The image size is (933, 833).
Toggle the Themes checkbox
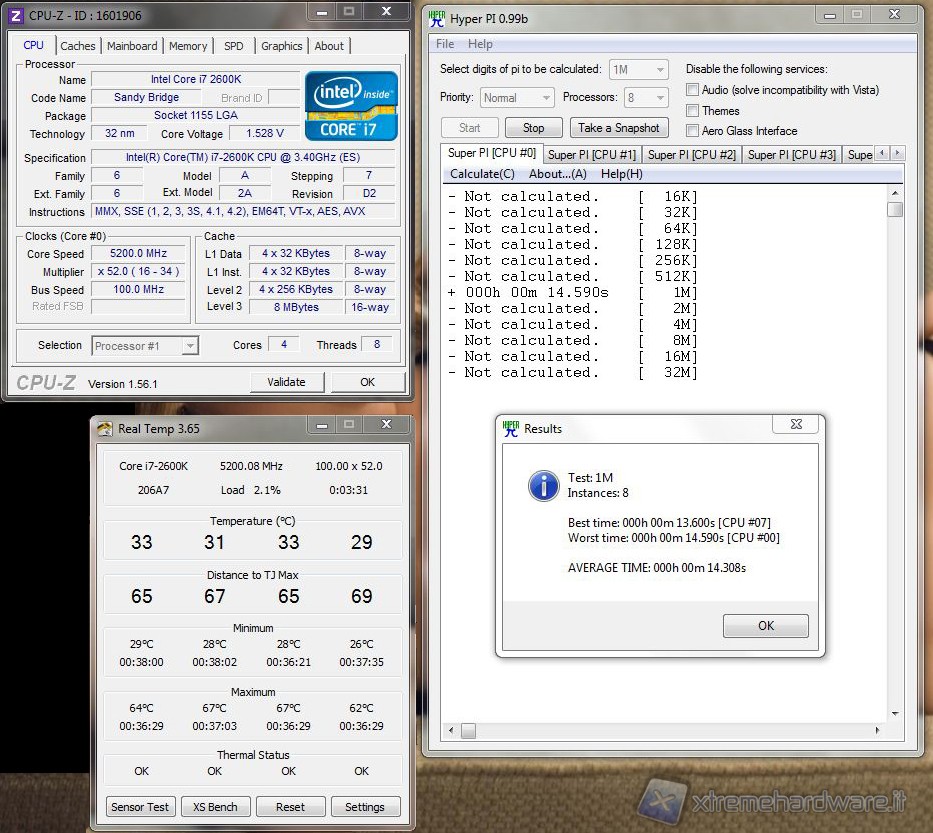pos(692,111)
